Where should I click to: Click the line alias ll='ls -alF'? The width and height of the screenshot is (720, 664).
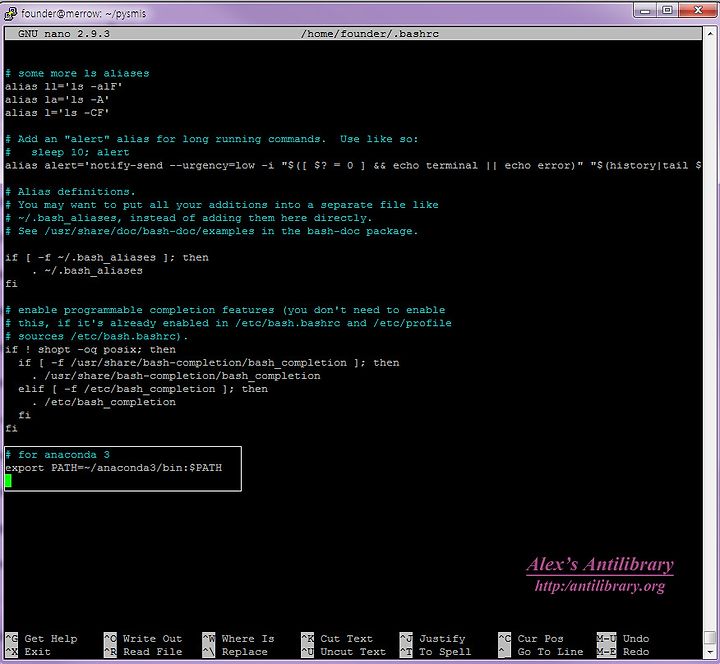[x=64, y=87]
